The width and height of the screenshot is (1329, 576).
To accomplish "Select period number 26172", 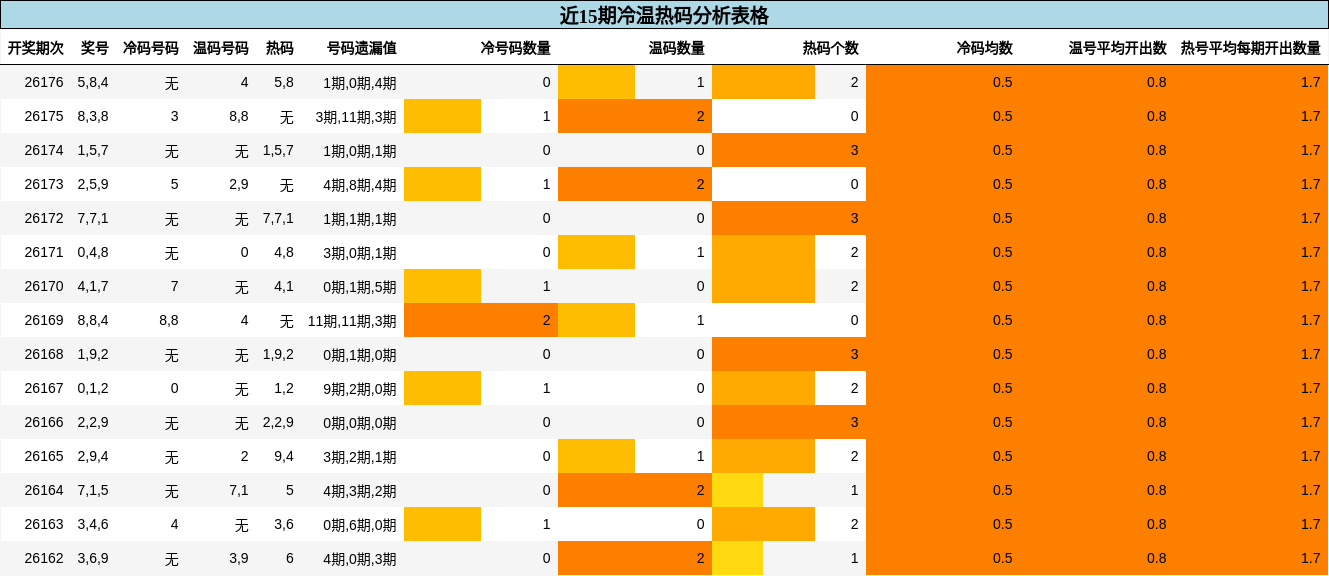I will [44, 218].
